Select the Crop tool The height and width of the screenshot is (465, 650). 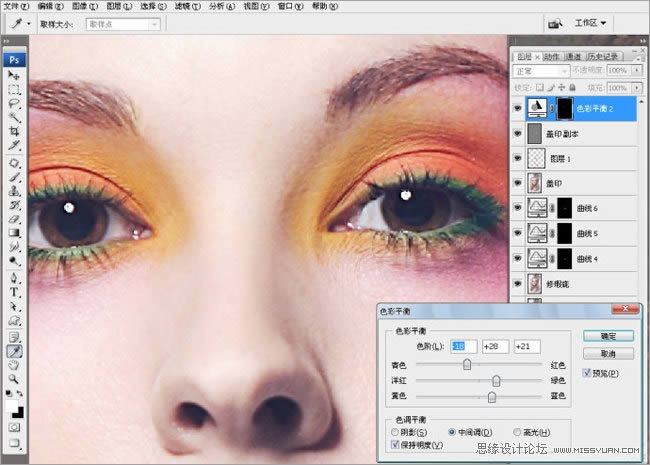14,131
